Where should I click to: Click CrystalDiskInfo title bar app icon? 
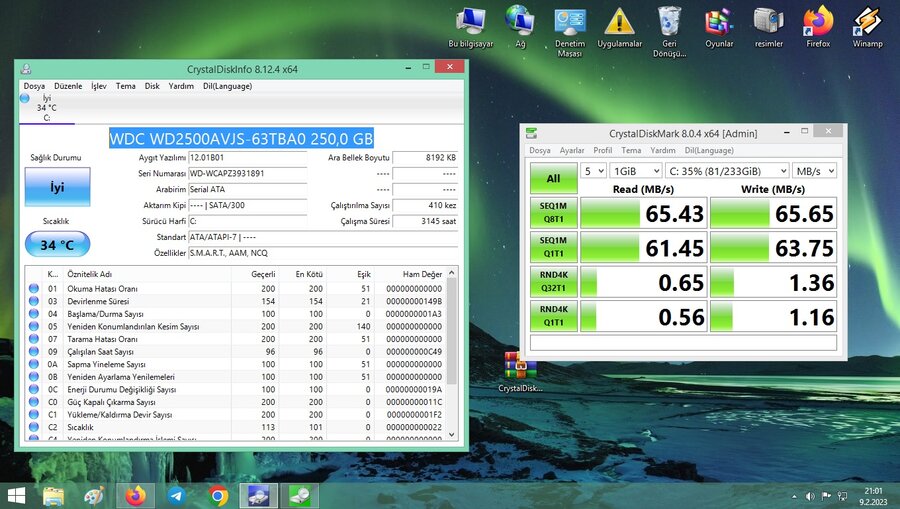click(26, 69)
